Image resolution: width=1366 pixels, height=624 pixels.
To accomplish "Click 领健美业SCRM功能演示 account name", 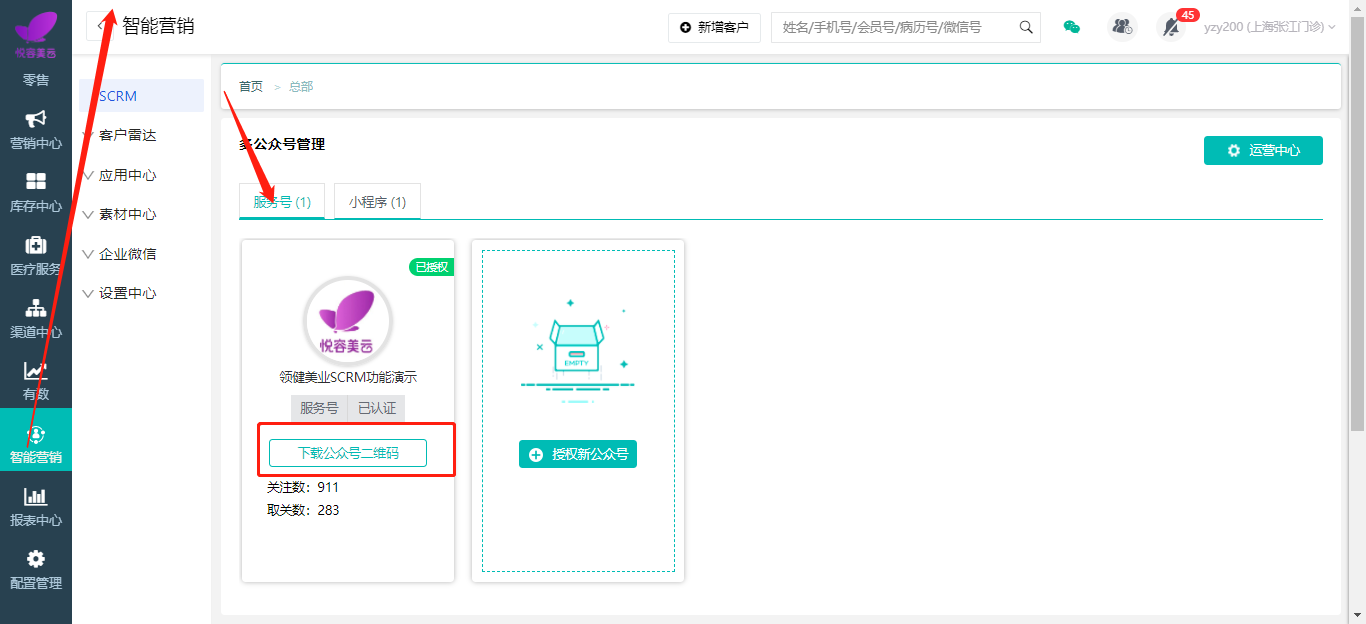I will click(348, 378).
